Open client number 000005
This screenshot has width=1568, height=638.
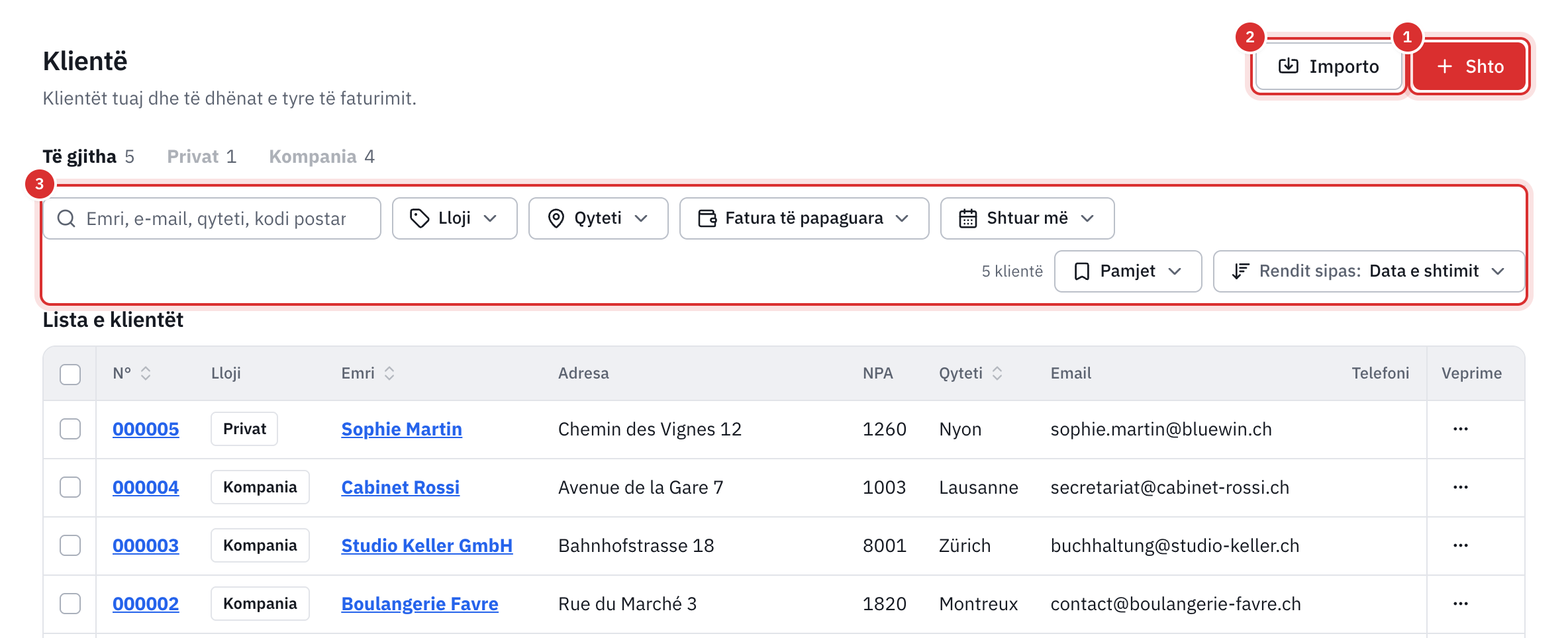click(x=146, y=430)
